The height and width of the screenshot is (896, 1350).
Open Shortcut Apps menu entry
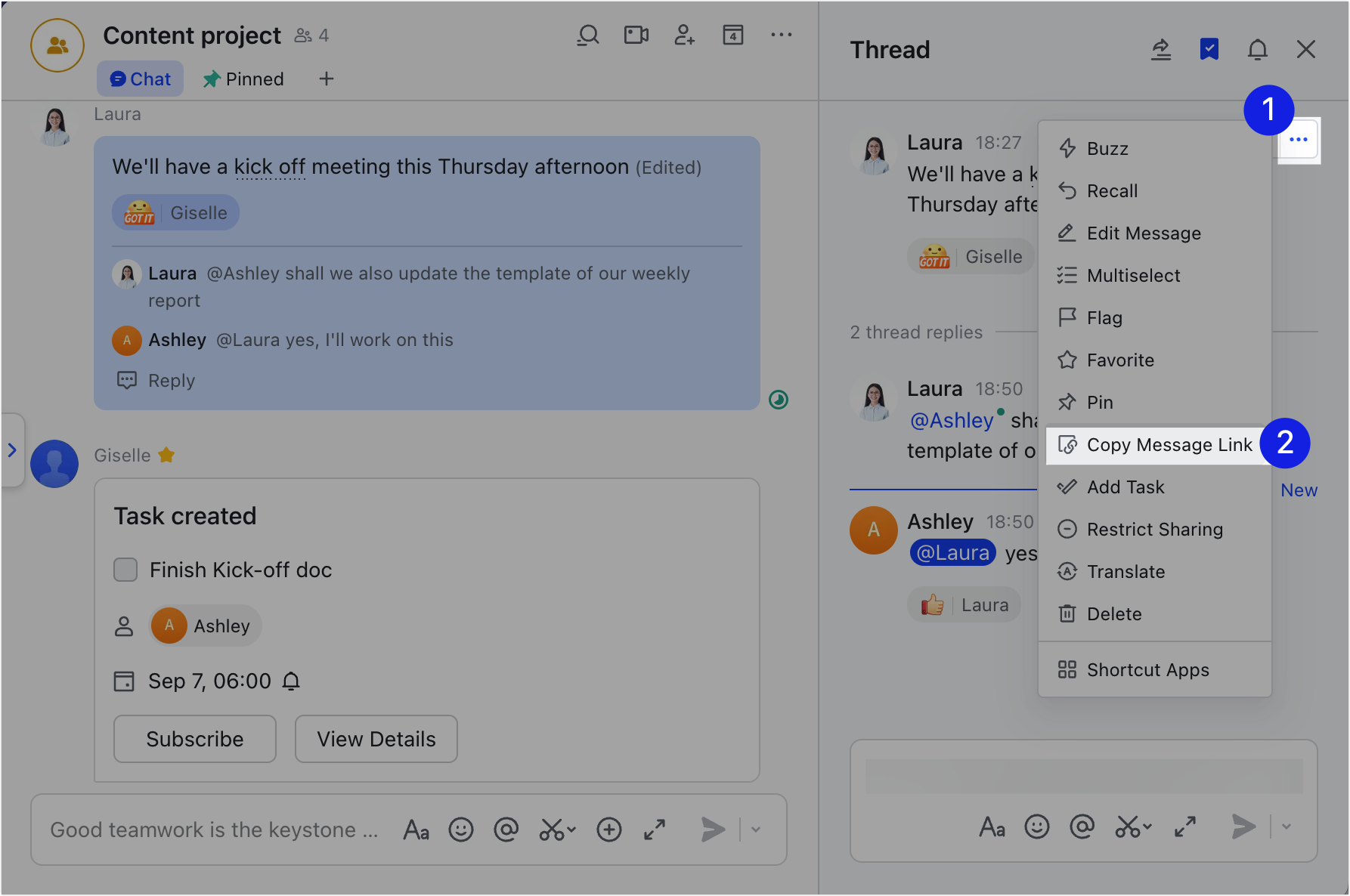coord(1155,670)
